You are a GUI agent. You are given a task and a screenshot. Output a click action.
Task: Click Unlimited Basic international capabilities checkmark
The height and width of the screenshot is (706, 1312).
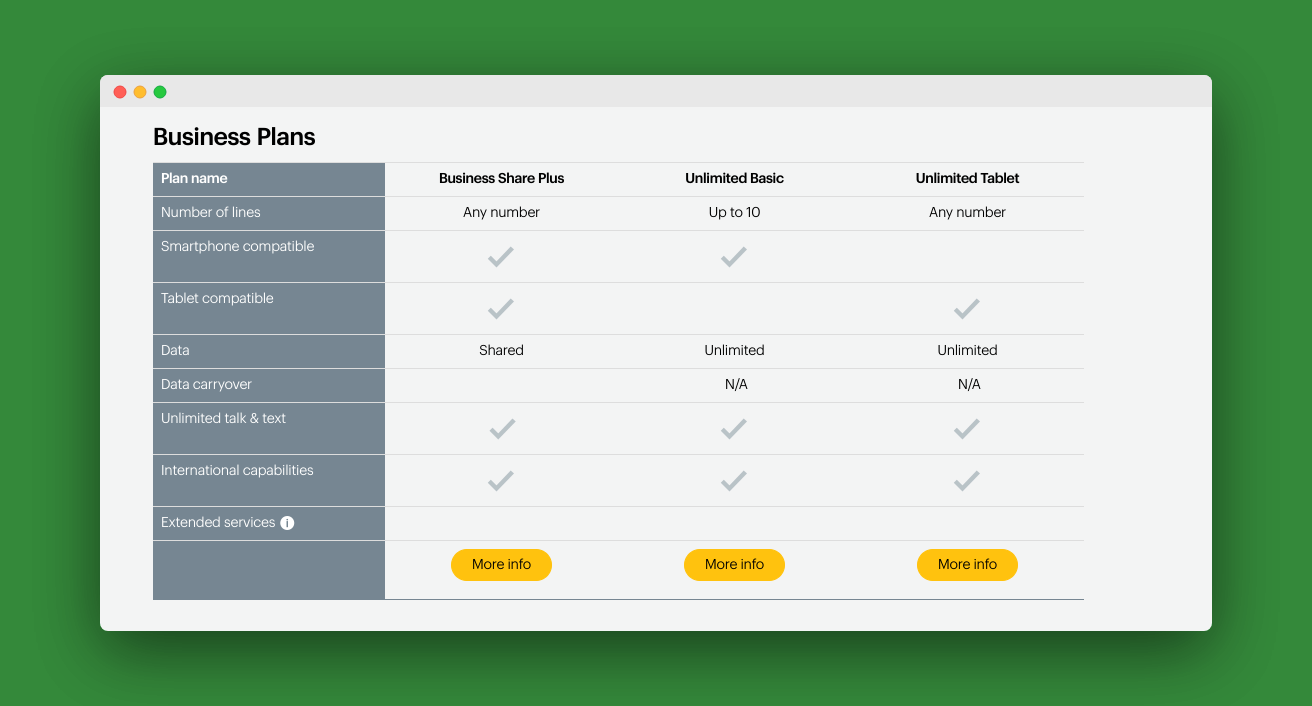[734, 481]
